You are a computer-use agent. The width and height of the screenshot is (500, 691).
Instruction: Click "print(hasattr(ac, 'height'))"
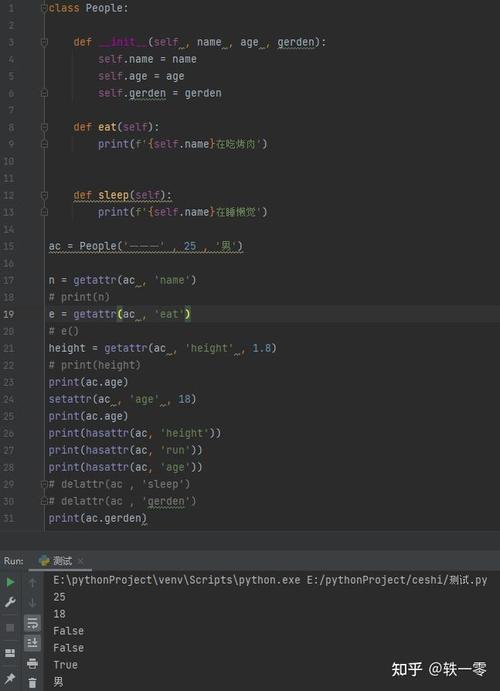pyautogui.click(x=135, y=434)
